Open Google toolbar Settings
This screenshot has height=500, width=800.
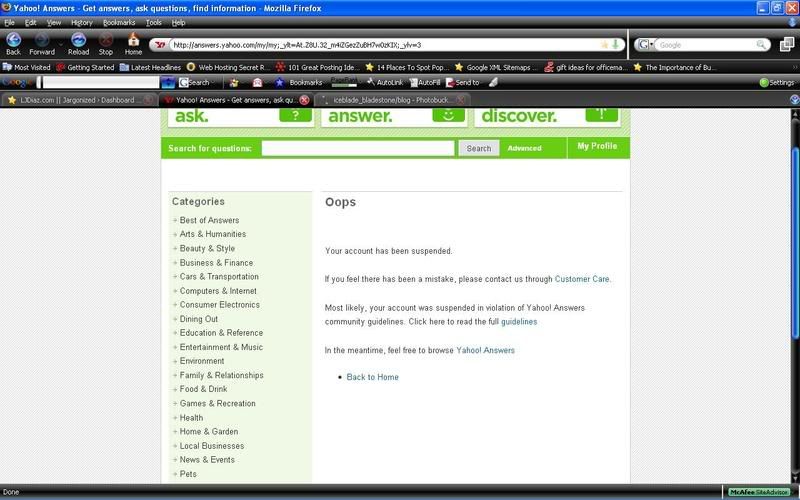777,82
